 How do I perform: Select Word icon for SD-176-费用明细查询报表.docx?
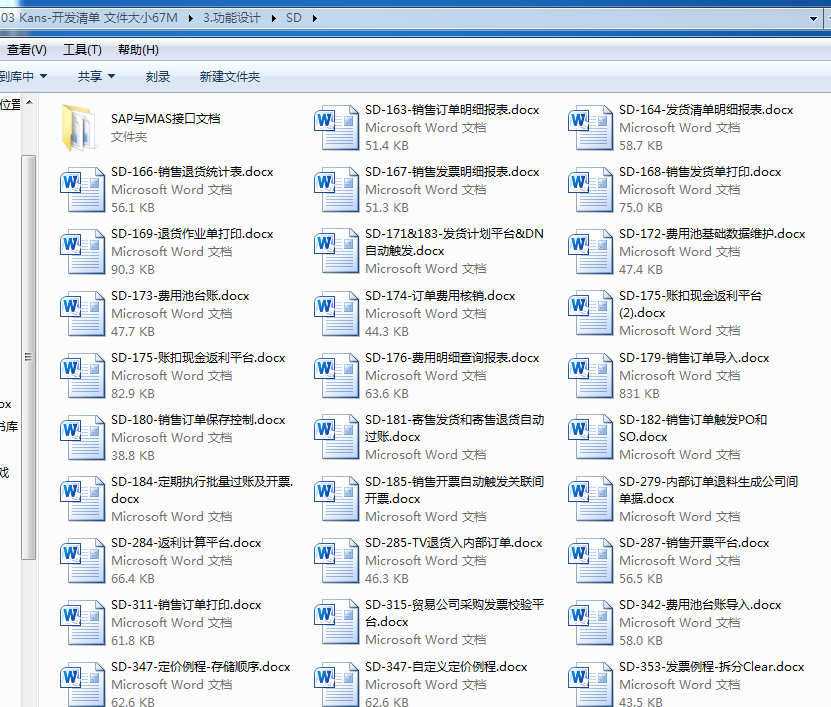(x=336, y=375)
